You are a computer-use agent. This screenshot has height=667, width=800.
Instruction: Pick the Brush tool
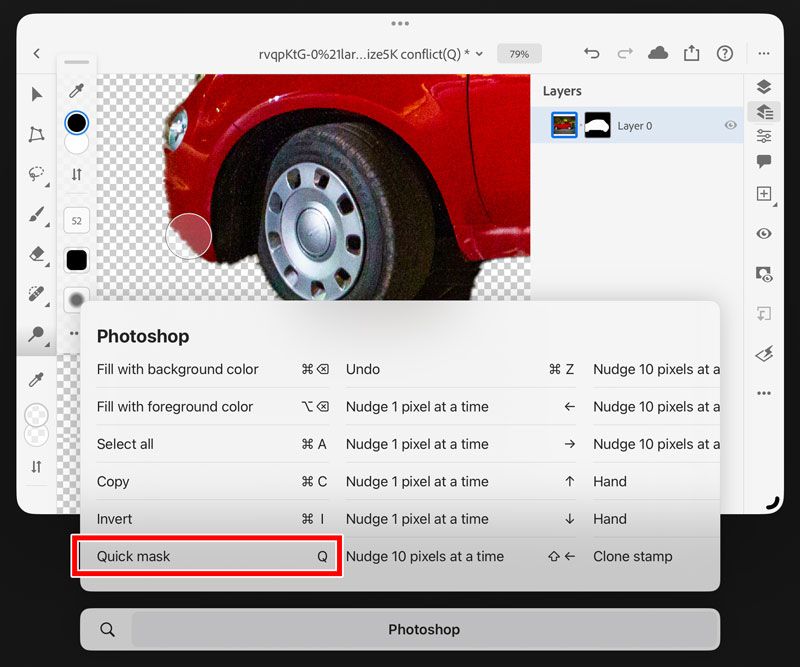click(37, 214)
